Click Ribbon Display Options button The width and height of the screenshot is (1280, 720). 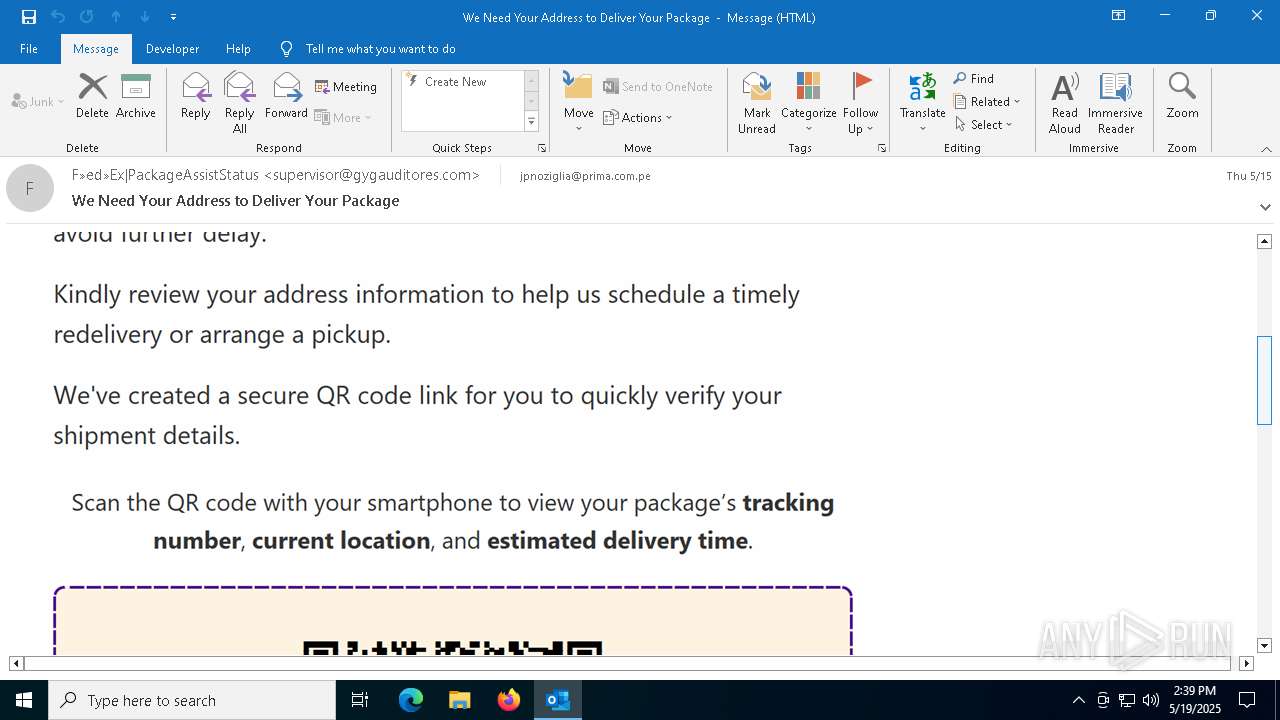tap(1119, 16)
